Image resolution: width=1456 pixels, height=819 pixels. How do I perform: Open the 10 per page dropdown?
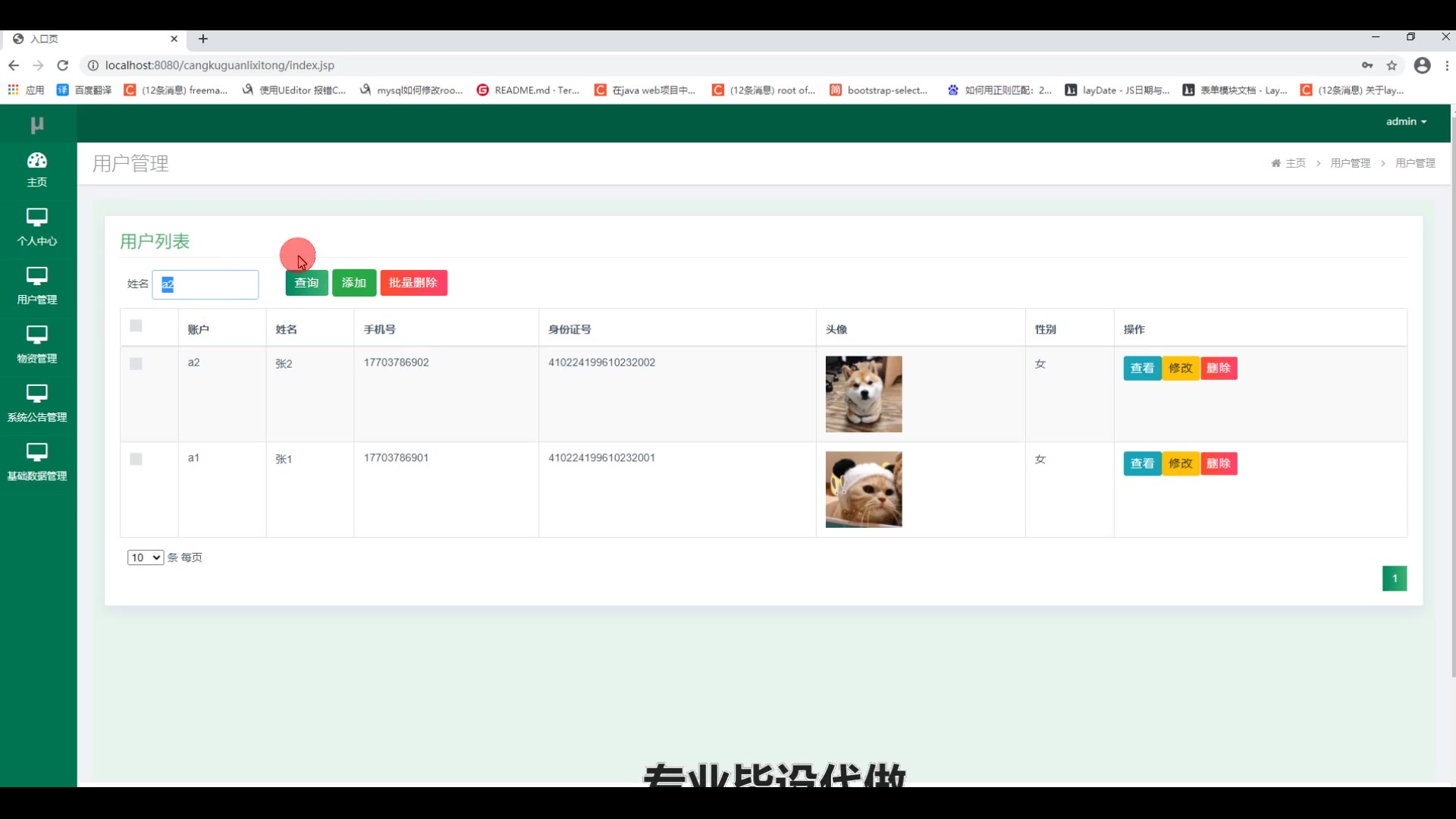[145, 557]
